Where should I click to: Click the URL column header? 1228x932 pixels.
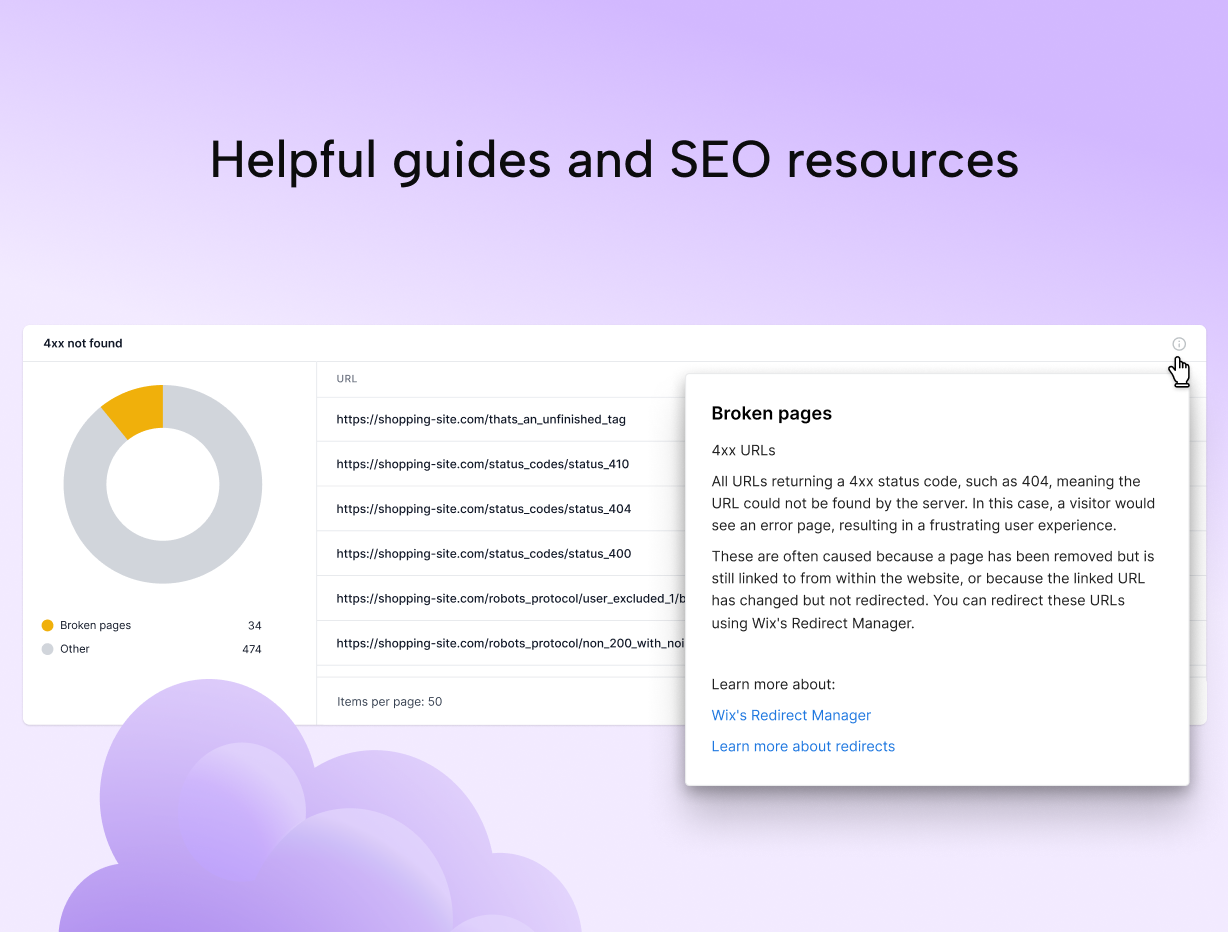(x=347, y=379)
